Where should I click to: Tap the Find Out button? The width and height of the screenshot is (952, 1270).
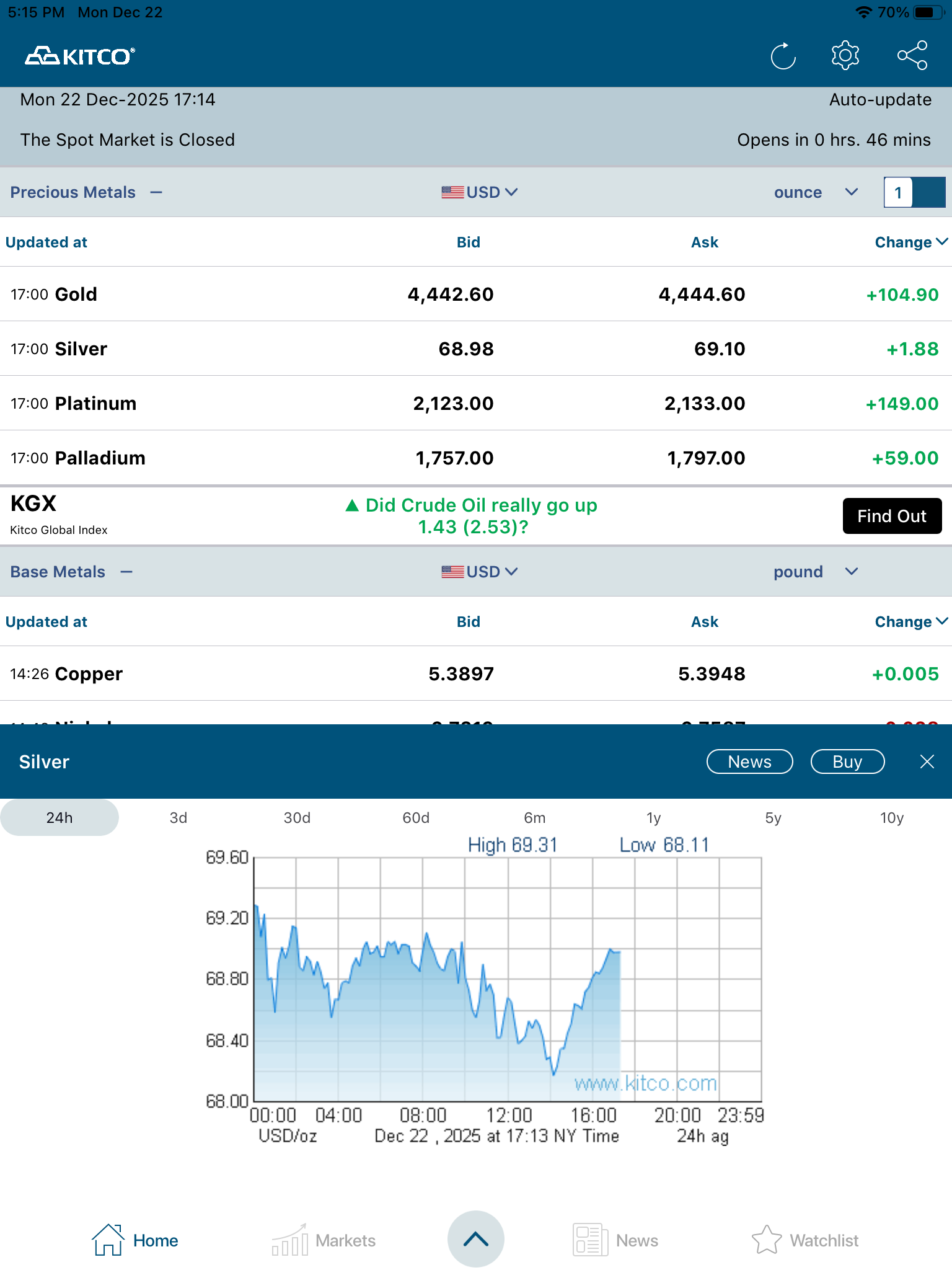[892, 516]
